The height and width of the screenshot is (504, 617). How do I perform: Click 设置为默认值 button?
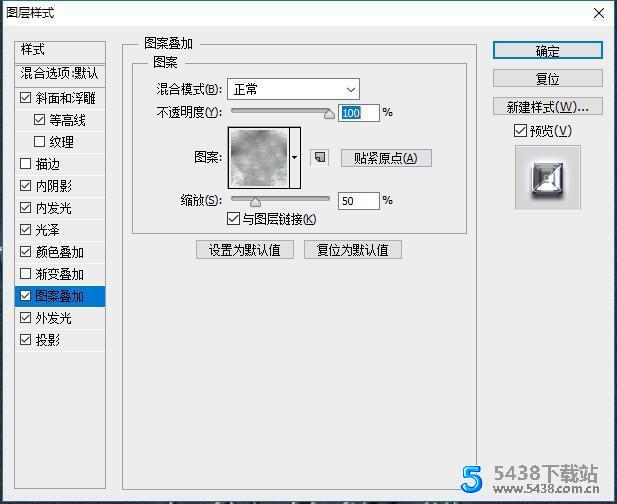245,250
